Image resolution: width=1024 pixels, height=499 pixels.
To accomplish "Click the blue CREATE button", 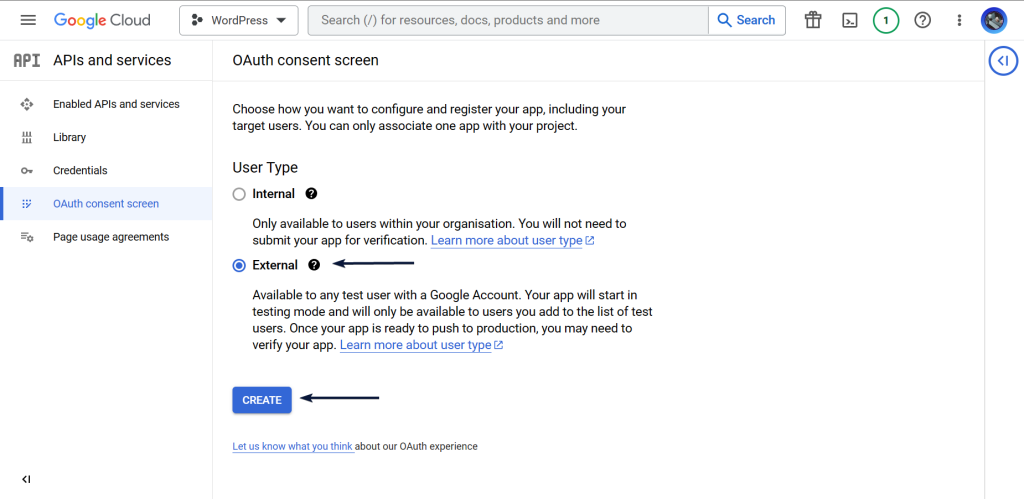I will pos(262,400).
